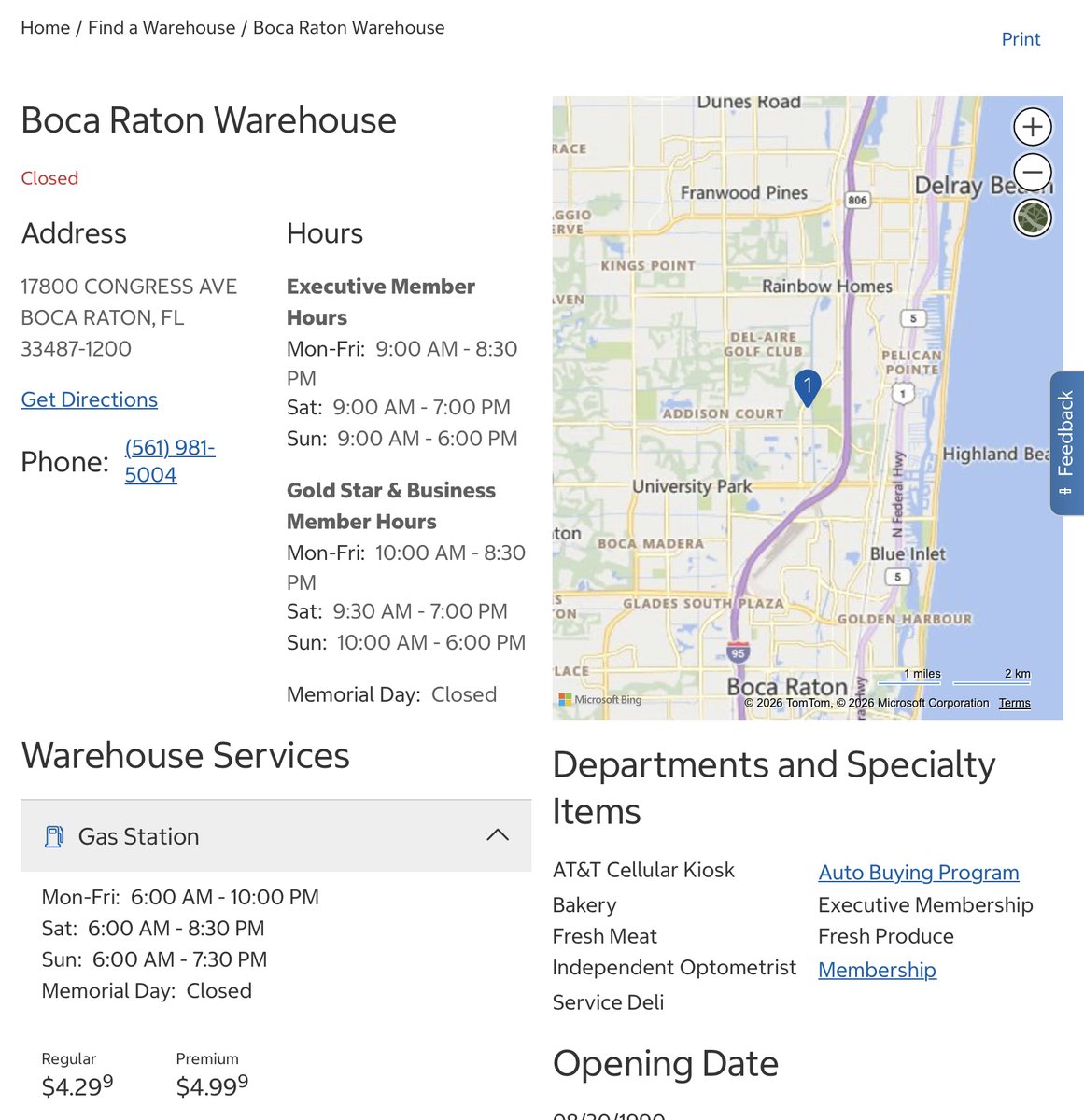Select gas hours Sat: 6:00 AM - 8:30 PM
This screenshot has height=1120, width=1084.
coord(153,929)
